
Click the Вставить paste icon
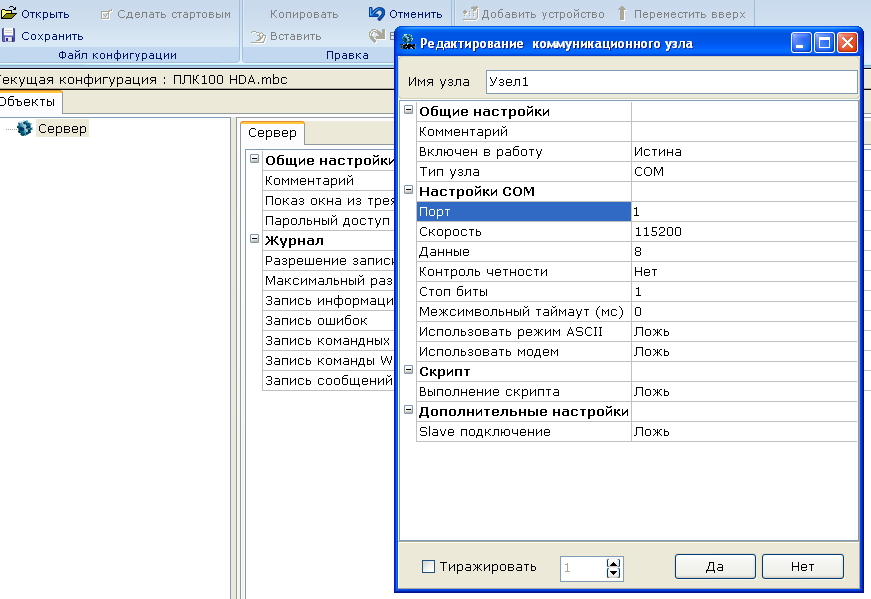click(x=257, y=36)
